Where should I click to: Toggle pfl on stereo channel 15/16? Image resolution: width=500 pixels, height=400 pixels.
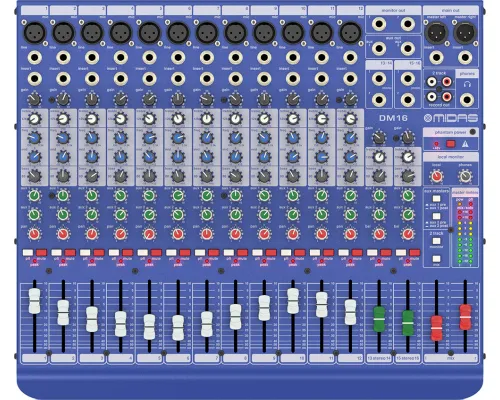(401, 252)
